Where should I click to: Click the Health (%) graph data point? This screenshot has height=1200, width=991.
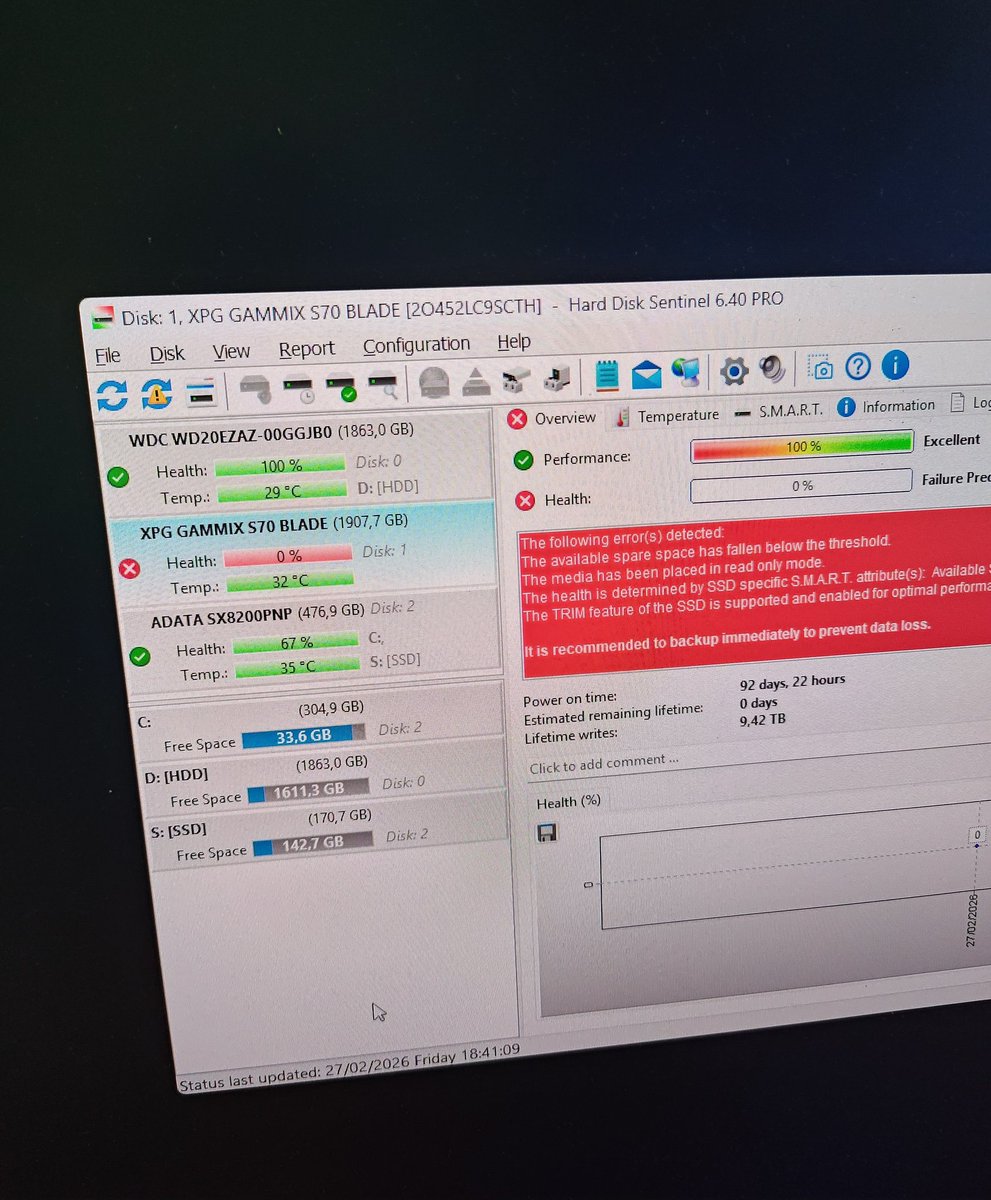coord(978,846)
